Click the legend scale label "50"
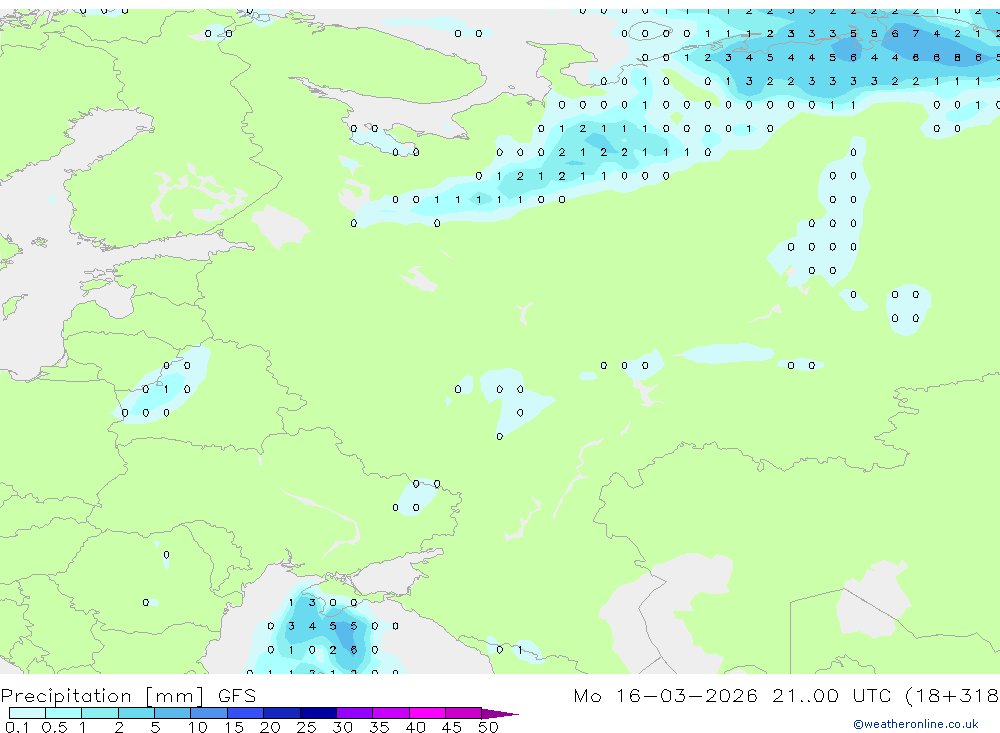 pos(488,727)
